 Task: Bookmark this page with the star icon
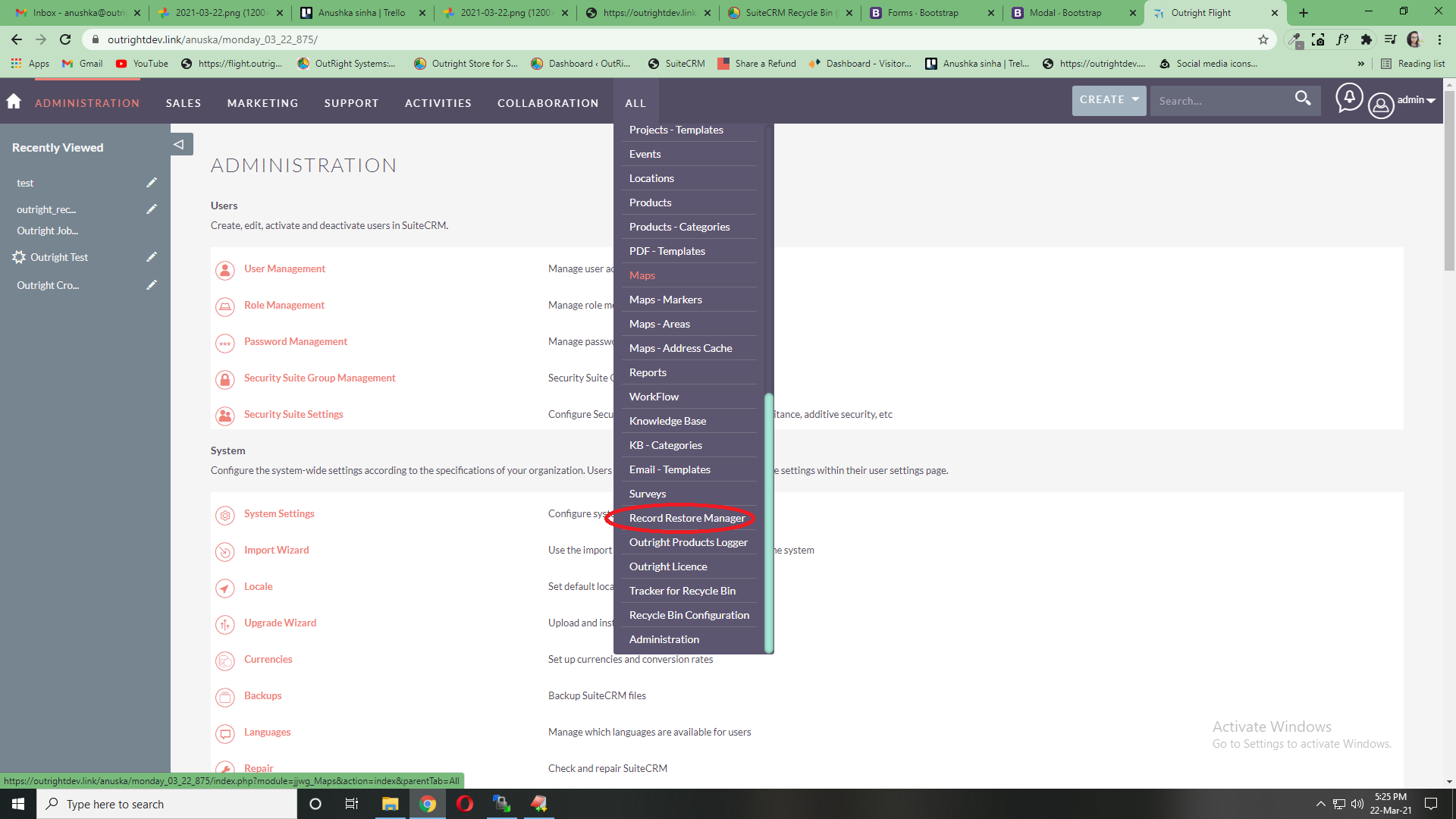click(1263, 39)
